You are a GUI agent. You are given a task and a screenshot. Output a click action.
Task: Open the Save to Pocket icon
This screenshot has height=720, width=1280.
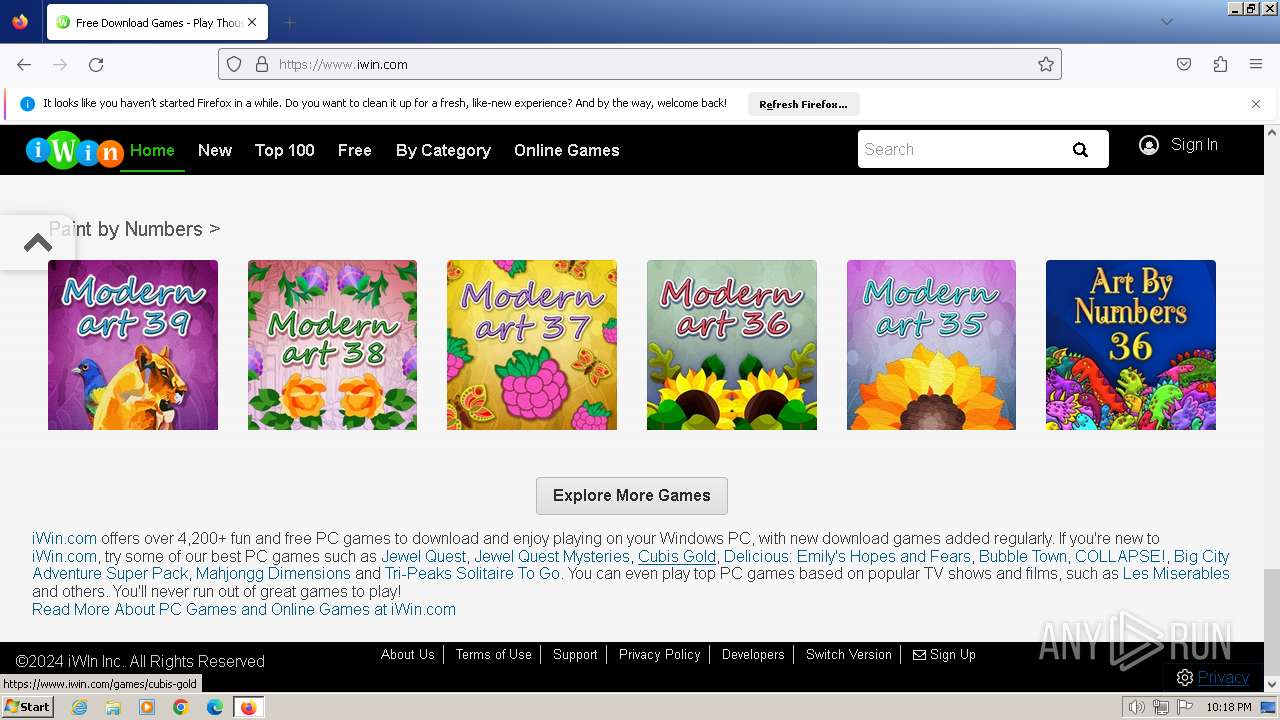(x=1184, y=64)
